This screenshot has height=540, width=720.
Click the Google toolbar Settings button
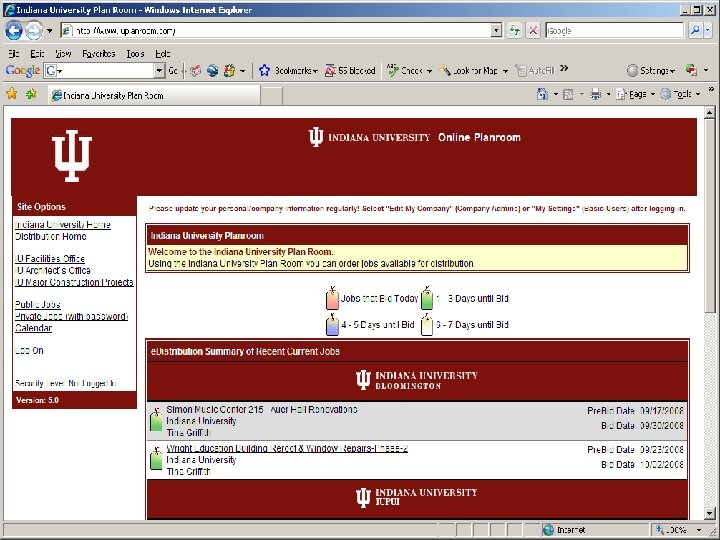(x=651, y=71)
